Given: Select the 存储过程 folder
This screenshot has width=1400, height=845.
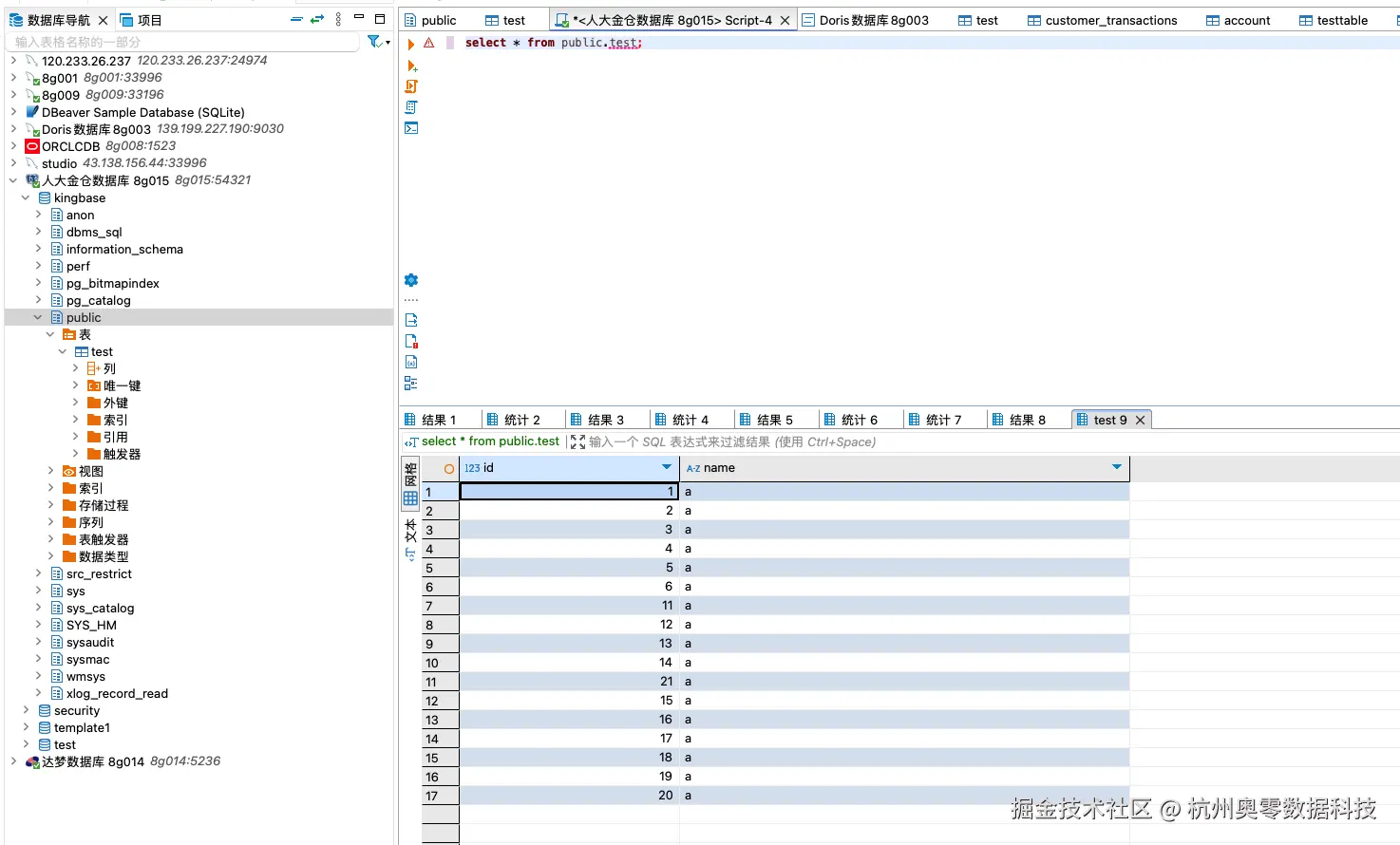Looking at the screenshot, I should tap(104, 505).
